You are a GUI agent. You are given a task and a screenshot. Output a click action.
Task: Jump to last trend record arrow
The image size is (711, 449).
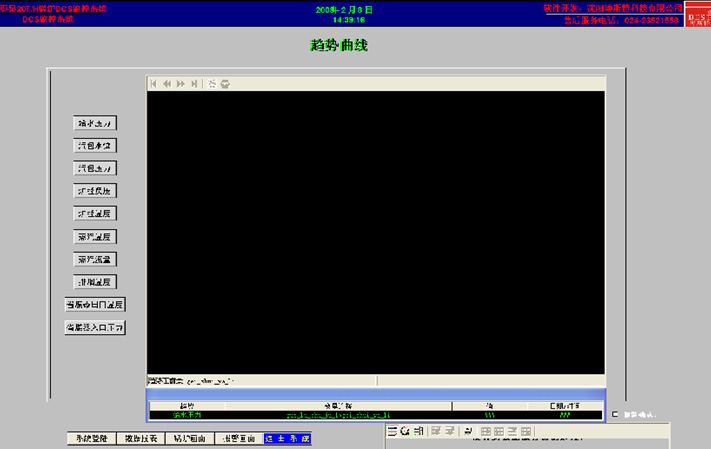pos(194,84)
